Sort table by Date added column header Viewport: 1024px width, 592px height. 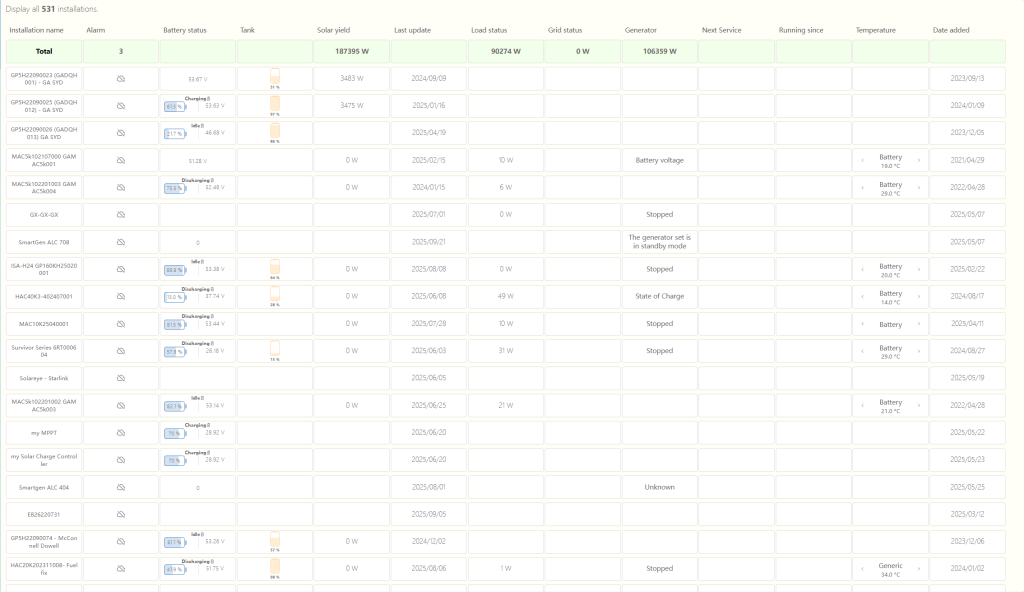[x=950, y=30]
